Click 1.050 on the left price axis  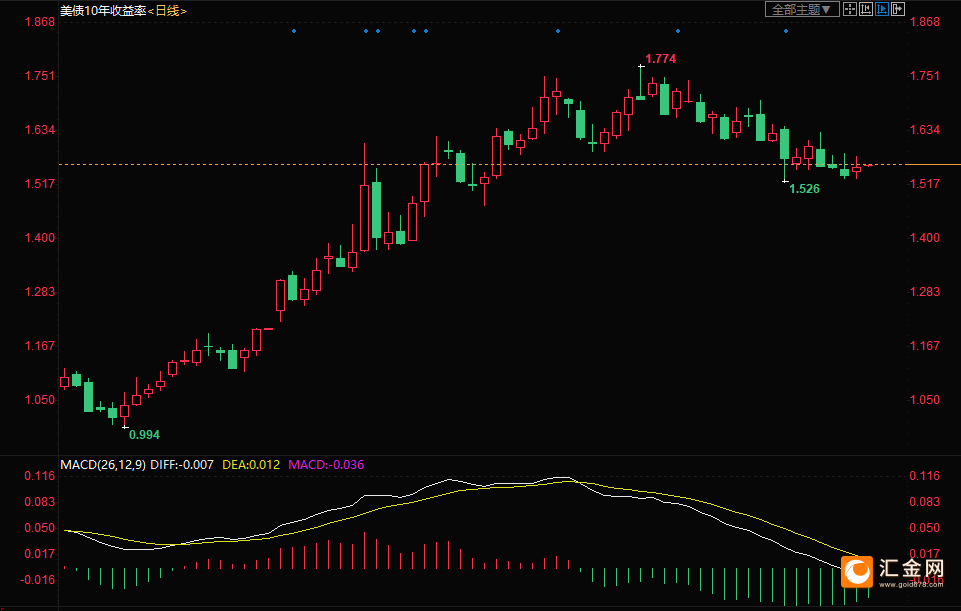(40, 400)
